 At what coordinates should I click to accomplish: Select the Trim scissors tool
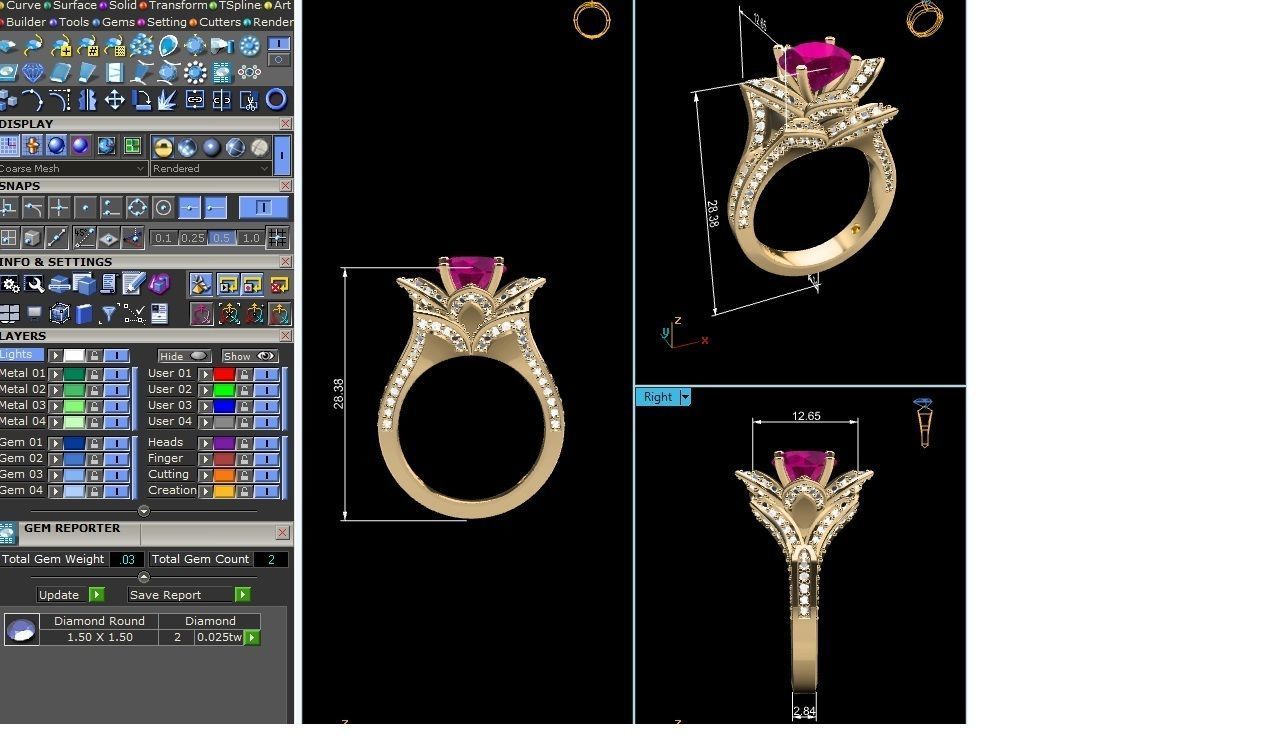pyautogui.click(x=248, y=99)
